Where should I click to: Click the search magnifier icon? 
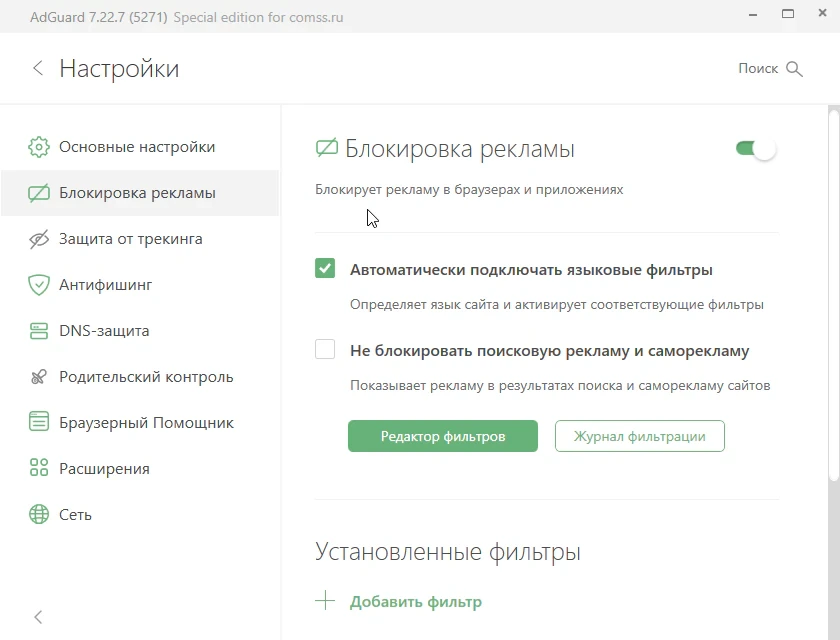point(794,69)
